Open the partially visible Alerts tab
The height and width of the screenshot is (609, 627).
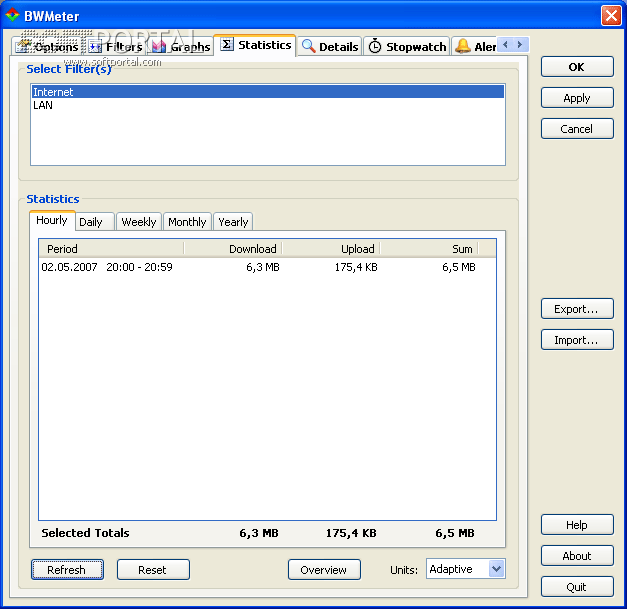tap(474, 47)
